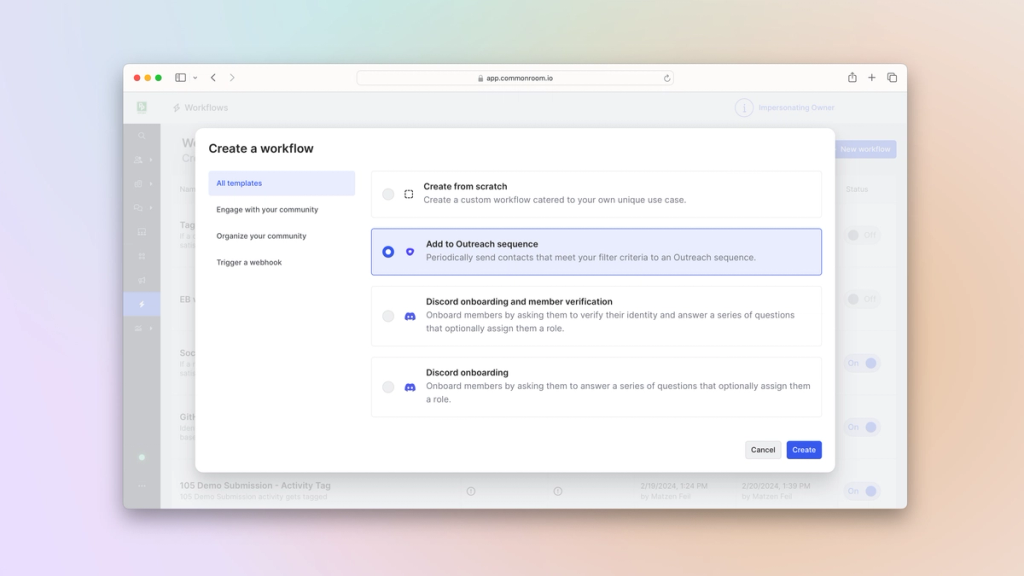This screenshot has height=576, width=1024.
Task: Open the All templates category
Action: click(281, 184)
